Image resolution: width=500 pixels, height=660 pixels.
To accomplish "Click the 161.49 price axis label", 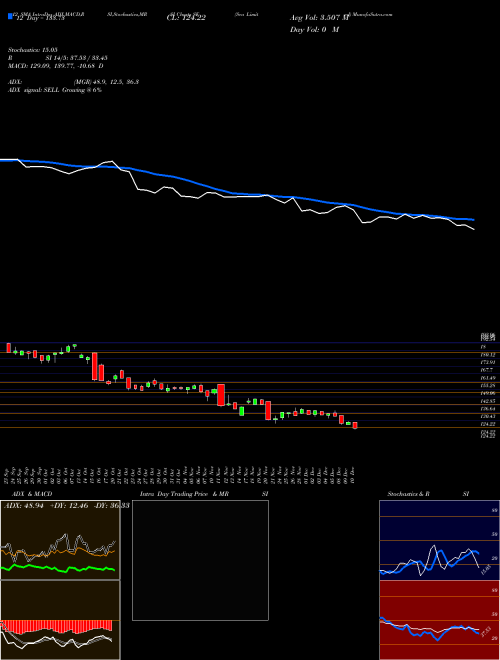I will pos(487,378).
